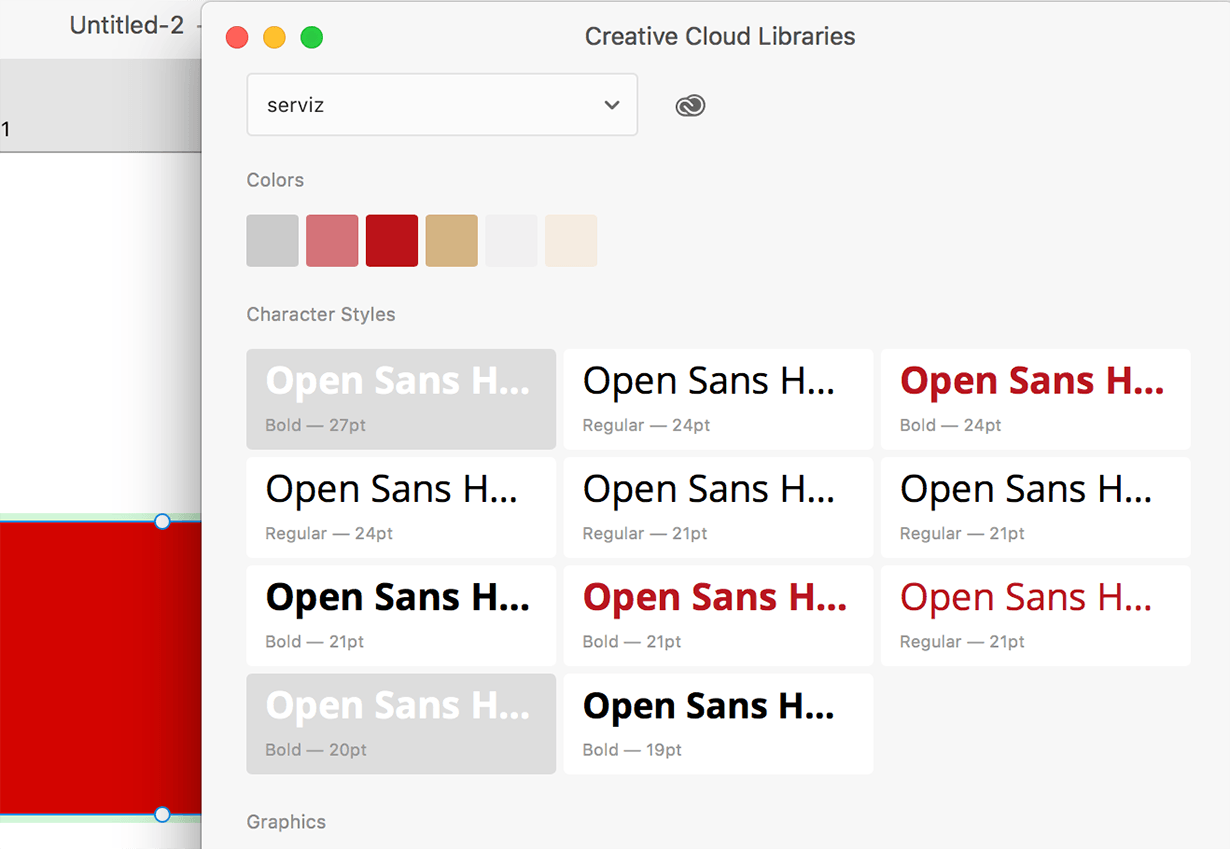Select the tan color swatch
The image size is (1230, 849).
(452, 241)
